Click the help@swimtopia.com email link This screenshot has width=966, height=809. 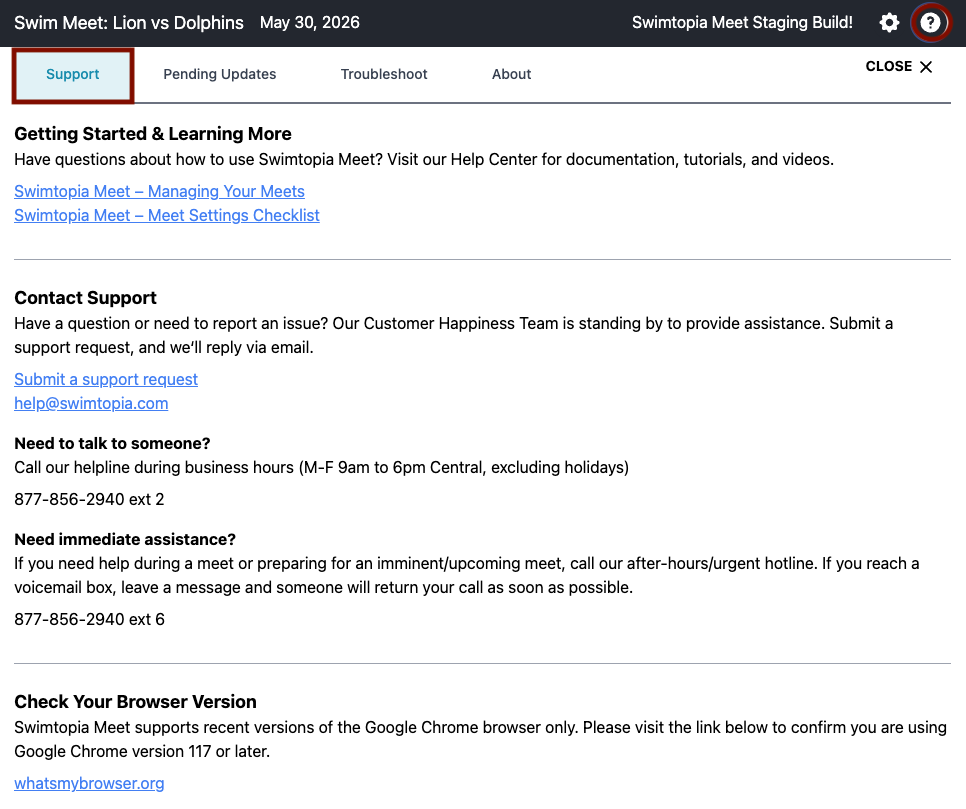point(91,404)
